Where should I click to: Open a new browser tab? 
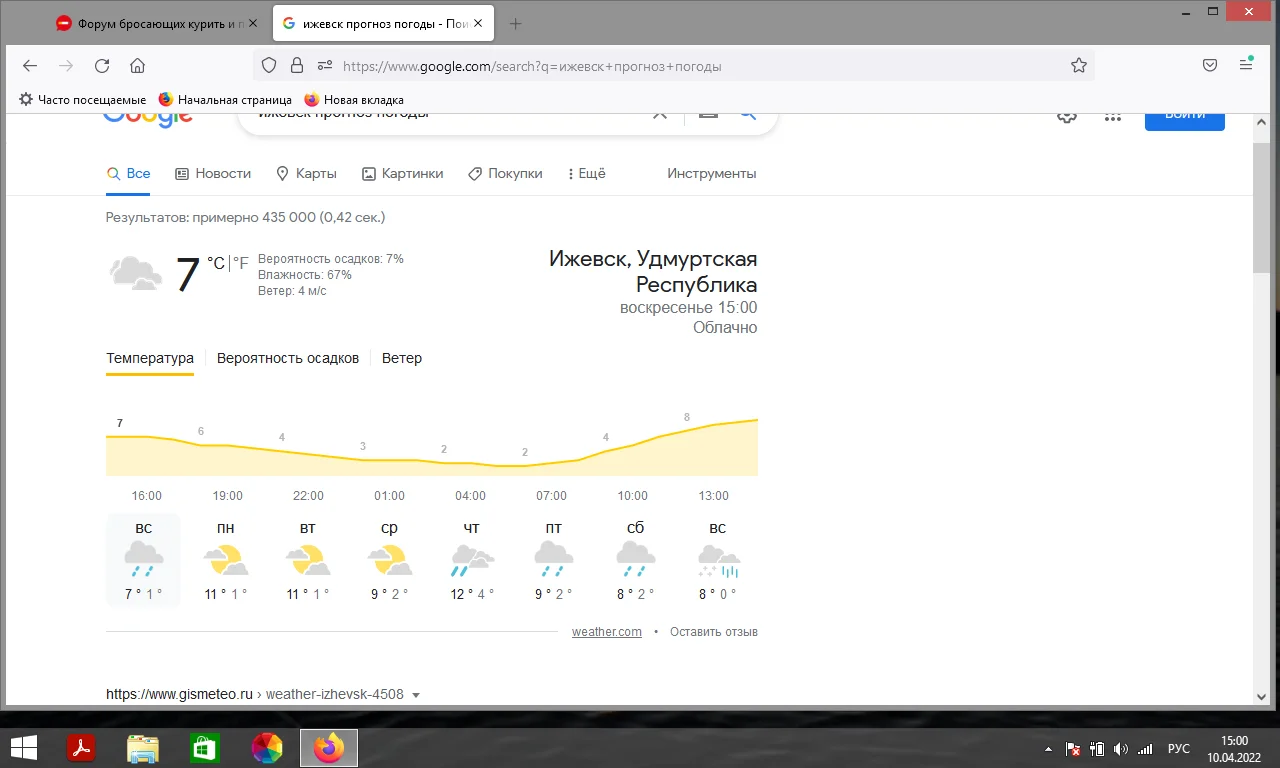pos(516,23)
